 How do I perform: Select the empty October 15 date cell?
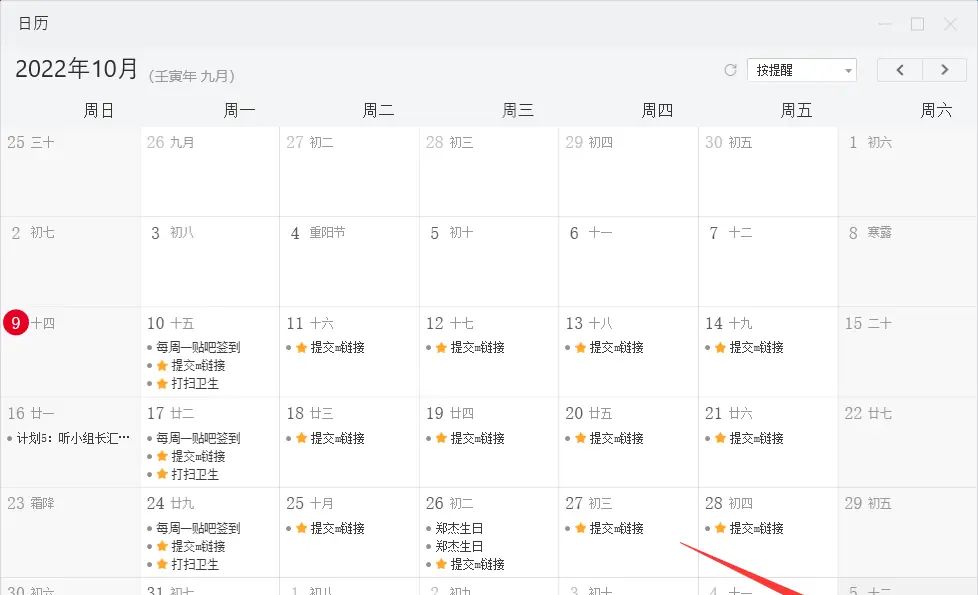pyautogui.click(x=905, y=352)
